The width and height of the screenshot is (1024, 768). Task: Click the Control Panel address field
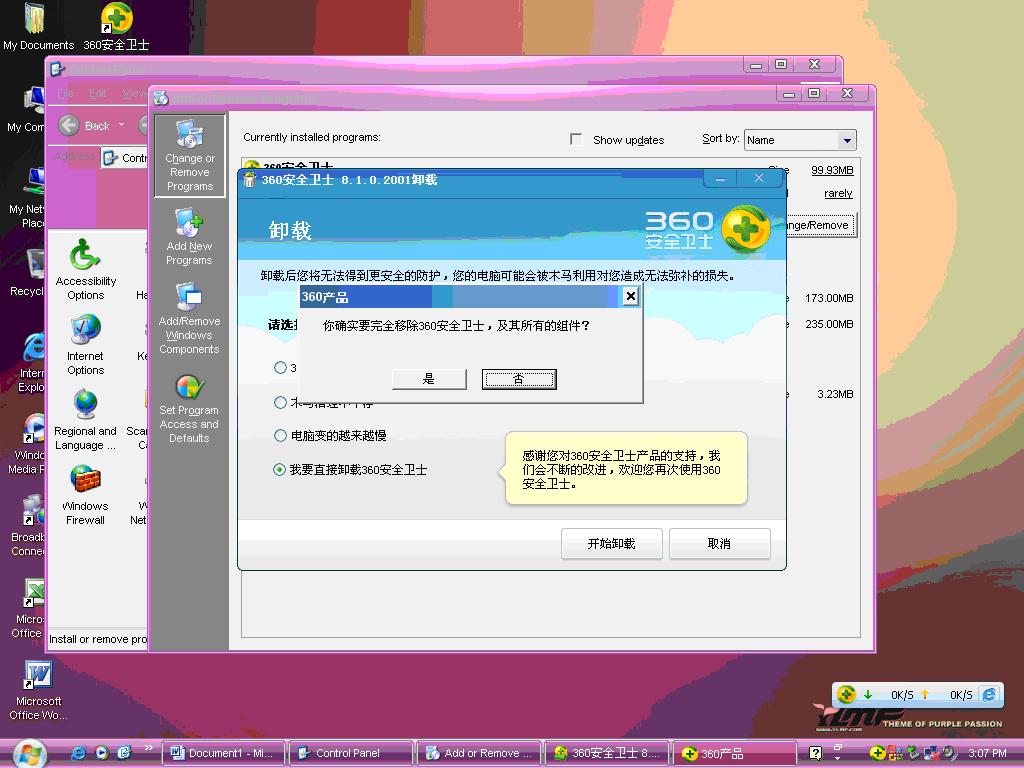pyautogui.click(x=124, y=157)
